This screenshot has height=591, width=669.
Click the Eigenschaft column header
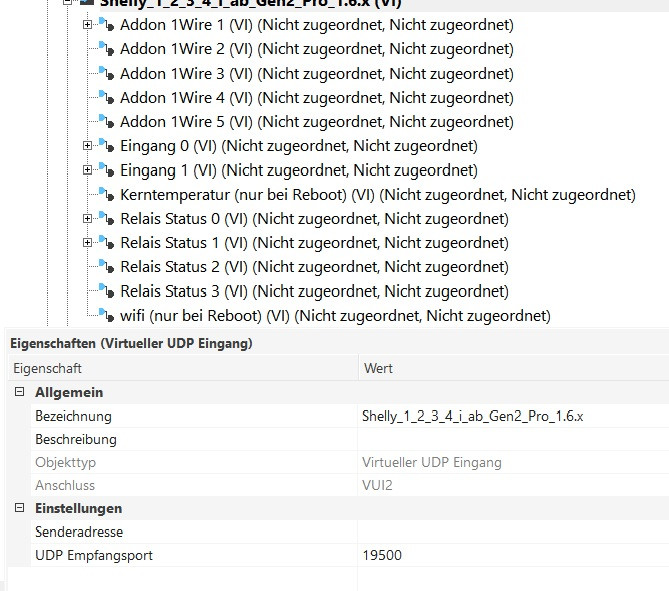(x=183, y=368)
